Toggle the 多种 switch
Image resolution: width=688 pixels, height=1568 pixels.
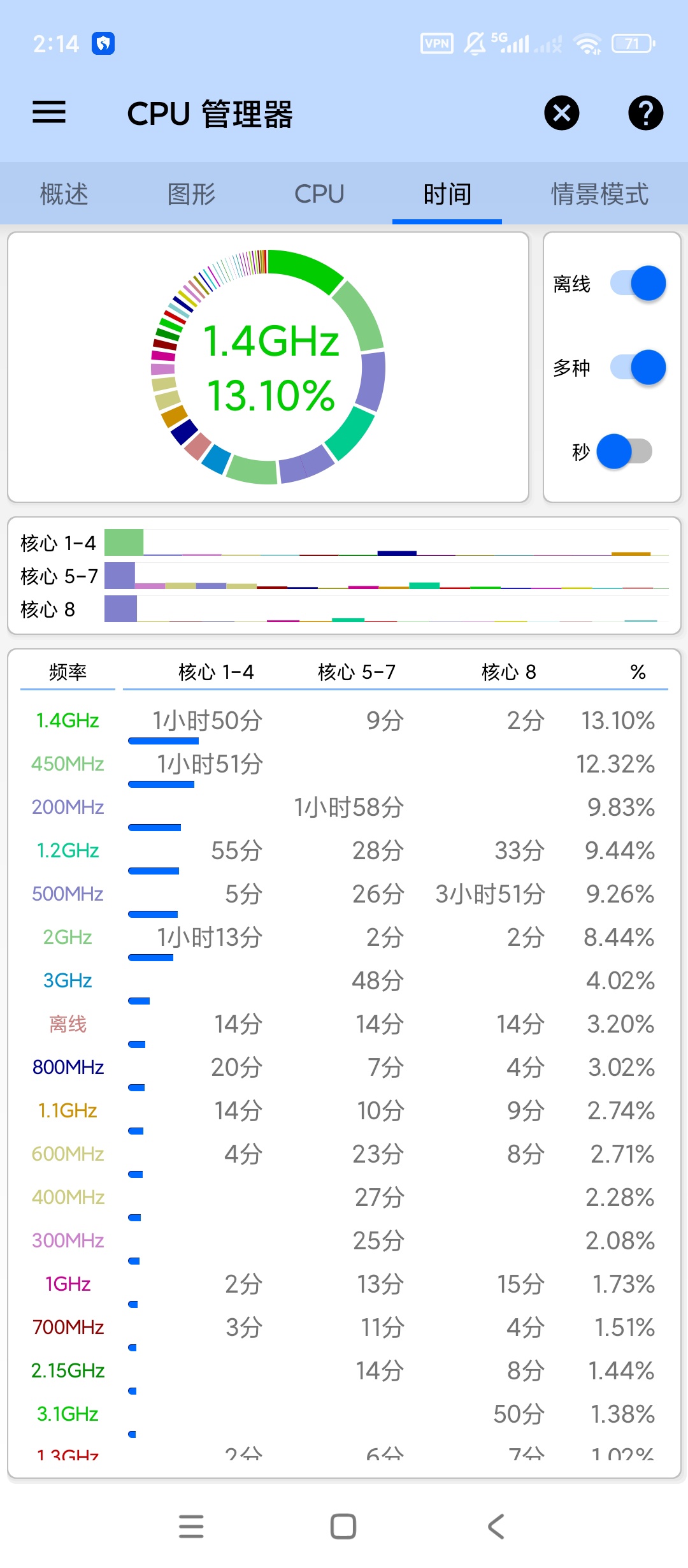638,367
